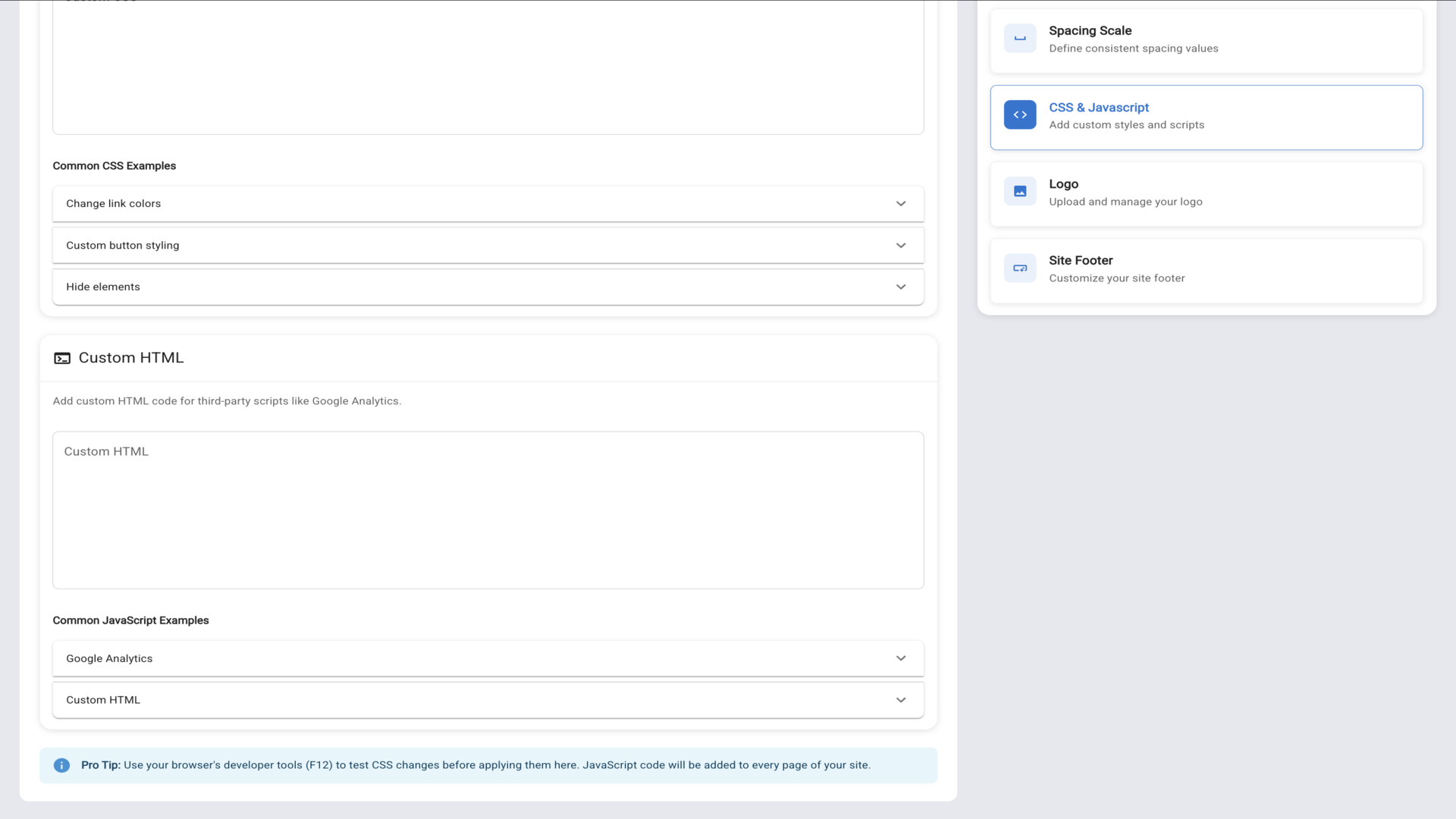Expand Custom HTML example chevron
Viewport: 1456px width, 819px height.
pyautogui.click(x=901, y=701)
